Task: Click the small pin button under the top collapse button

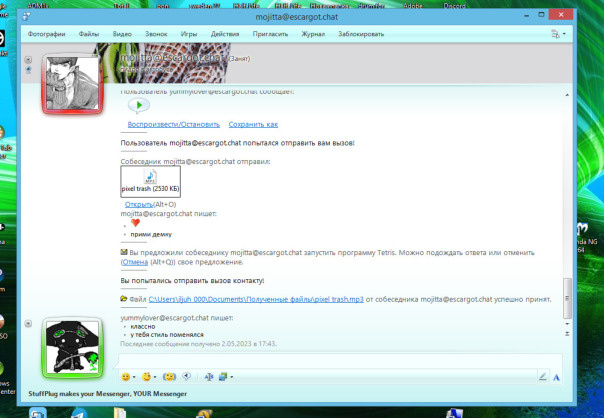Action: tap(28, 70)
